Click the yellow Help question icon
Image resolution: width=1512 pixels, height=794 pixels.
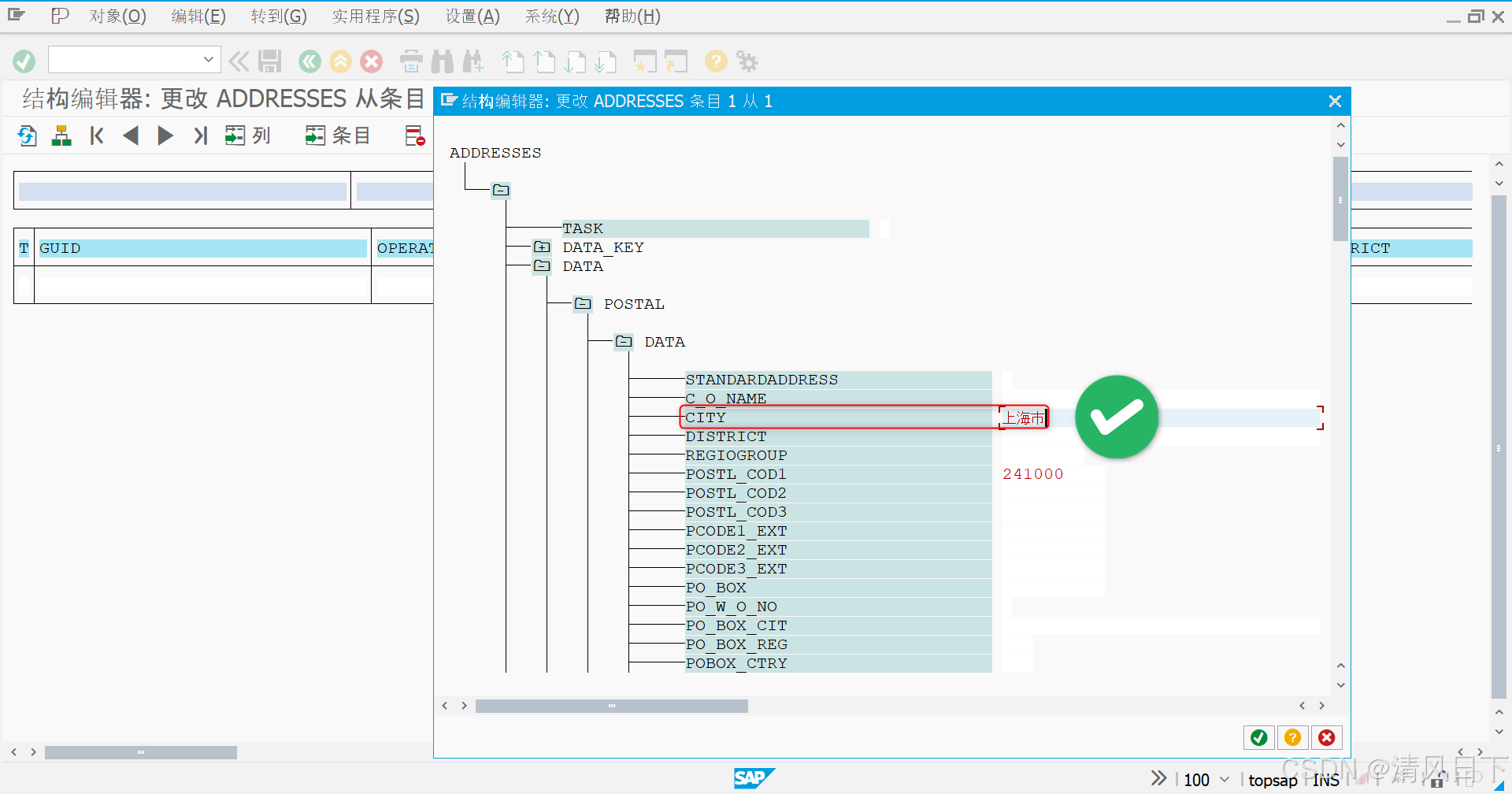point(716,61)
